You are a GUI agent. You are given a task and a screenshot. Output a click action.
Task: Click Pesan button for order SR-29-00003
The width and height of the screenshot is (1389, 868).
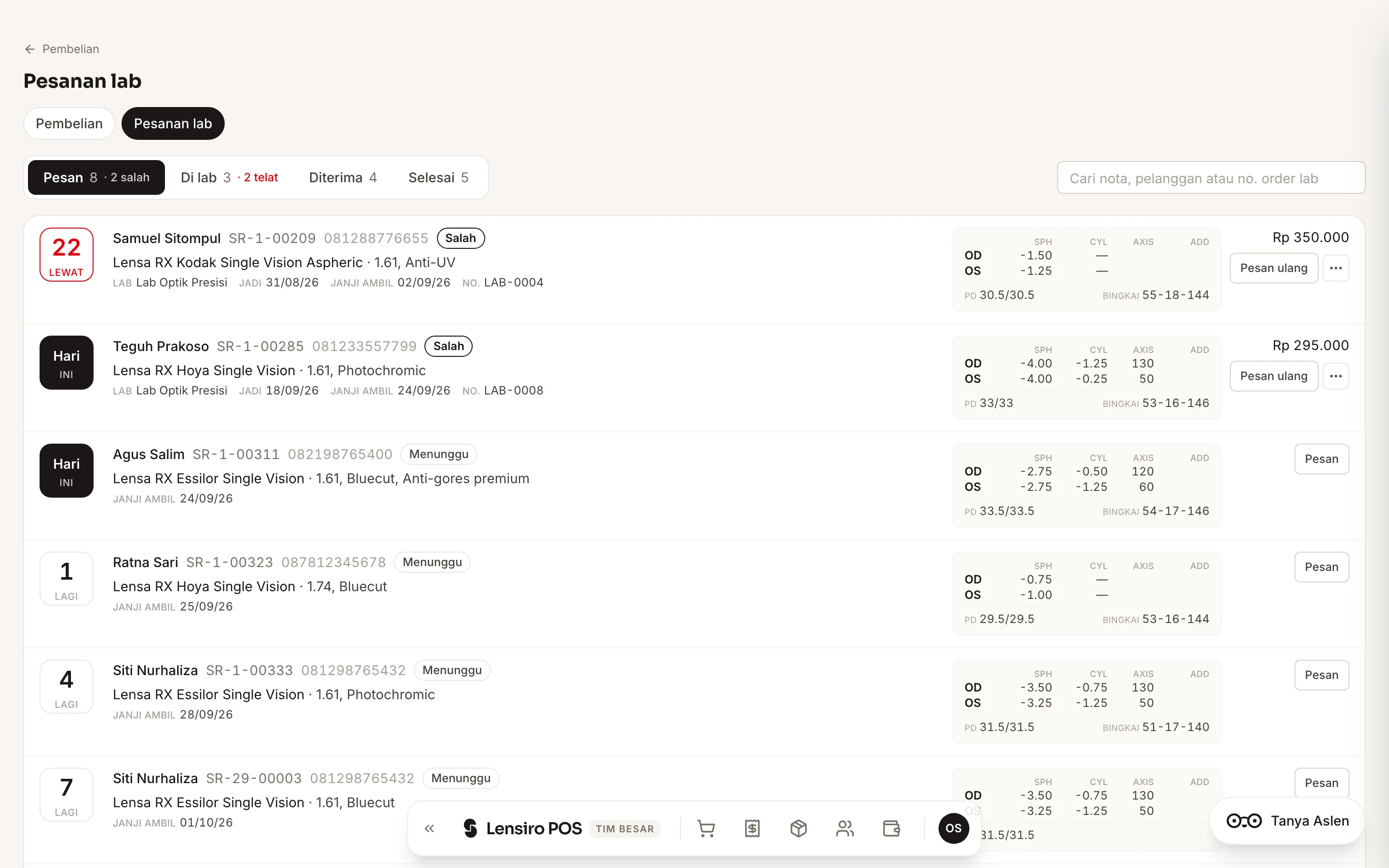pyautogui.click(x=1321, y=783)
